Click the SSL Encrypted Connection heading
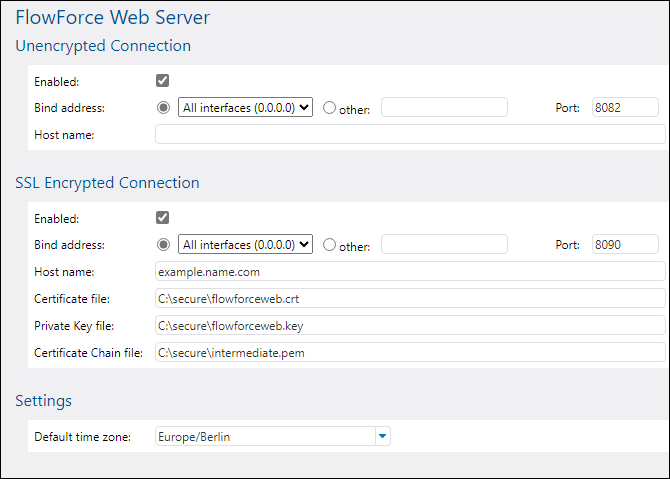 107,183
